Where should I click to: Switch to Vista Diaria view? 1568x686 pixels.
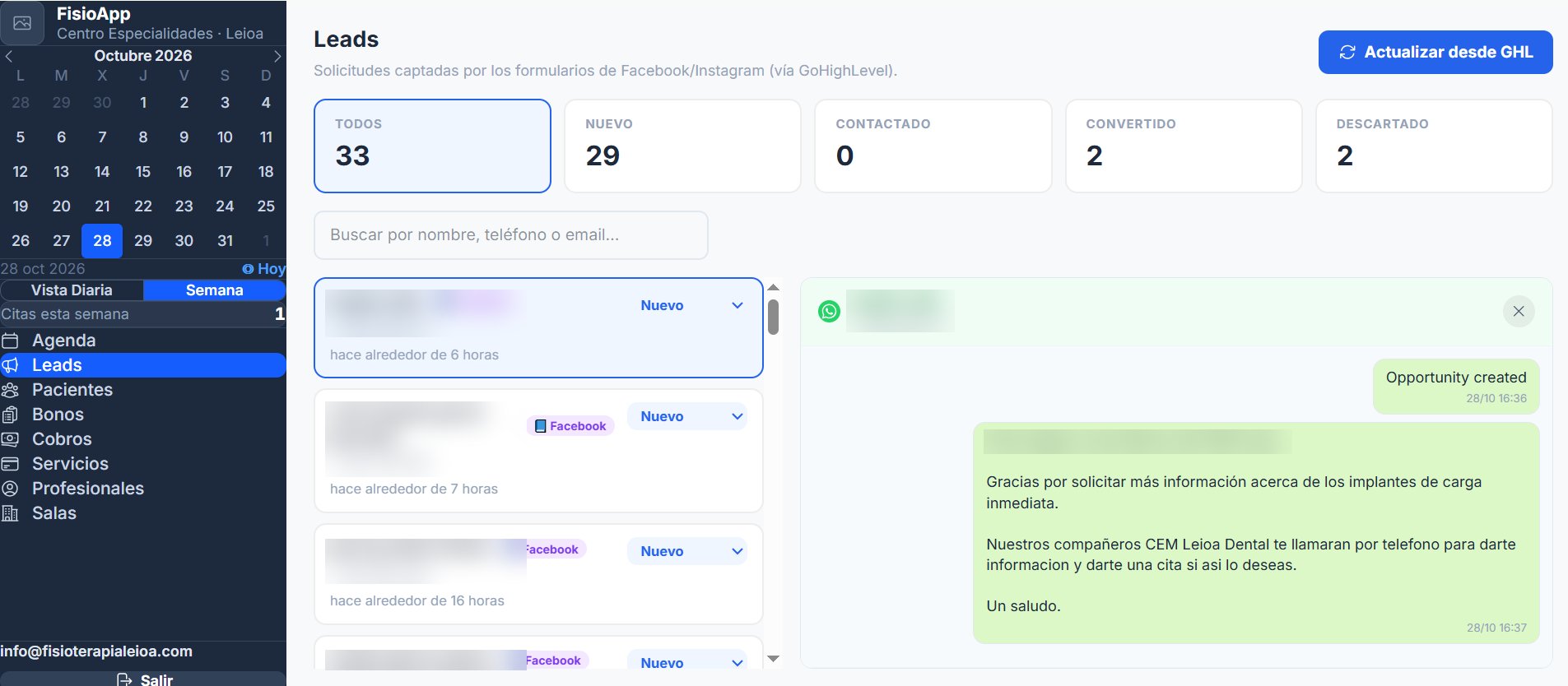pyautogui.click(x=72, y=290)
